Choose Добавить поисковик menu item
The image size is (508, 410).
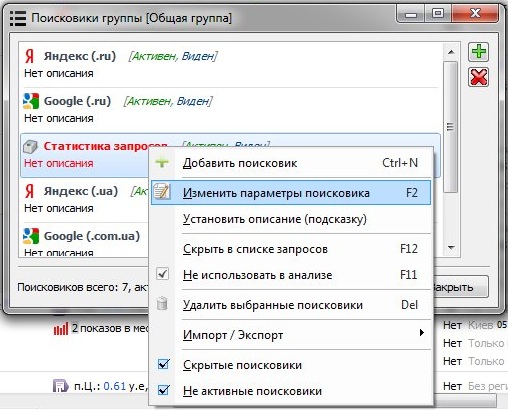291,163
